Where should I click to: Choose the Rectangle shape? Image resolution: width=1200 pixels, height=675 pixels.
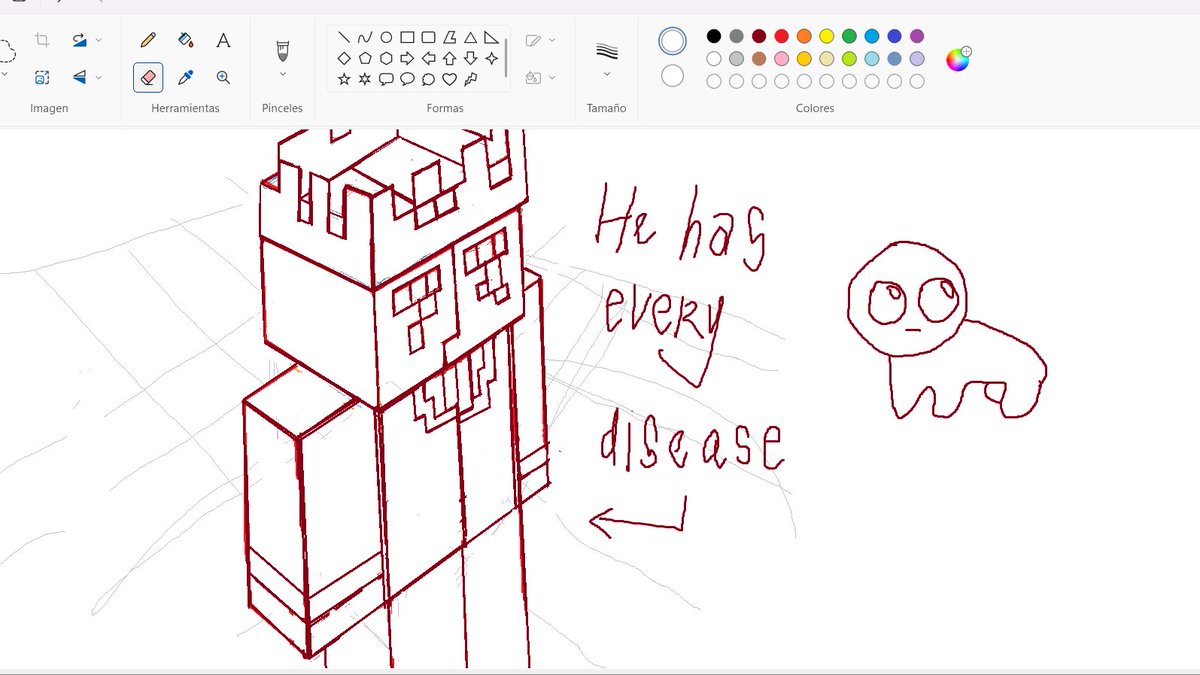[407, 38]
